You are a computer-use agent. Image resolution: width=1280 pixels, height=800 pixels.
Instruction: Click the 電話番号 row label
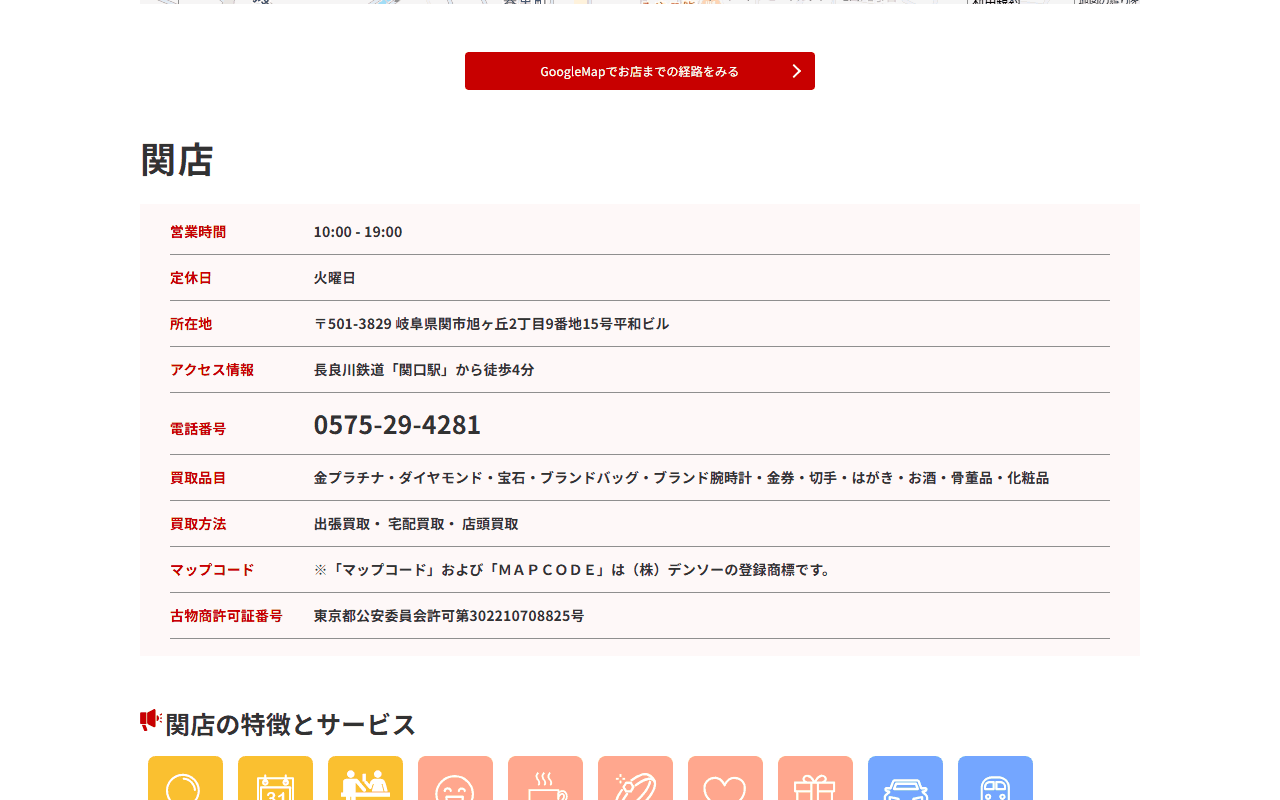(x=198, y=429)
